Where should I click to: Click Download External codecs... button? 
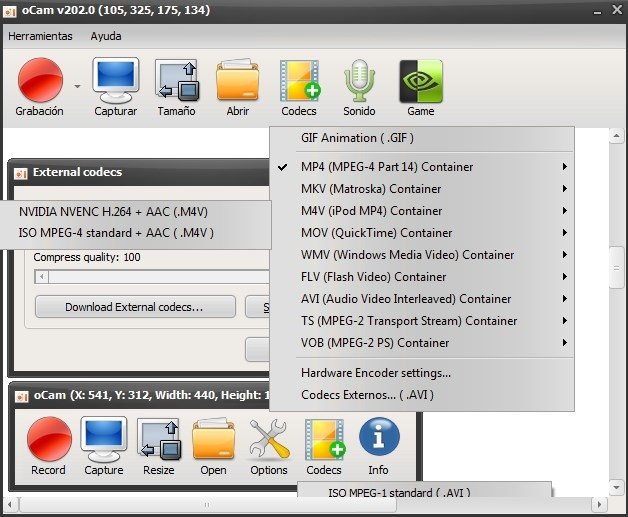pos(135,307)
